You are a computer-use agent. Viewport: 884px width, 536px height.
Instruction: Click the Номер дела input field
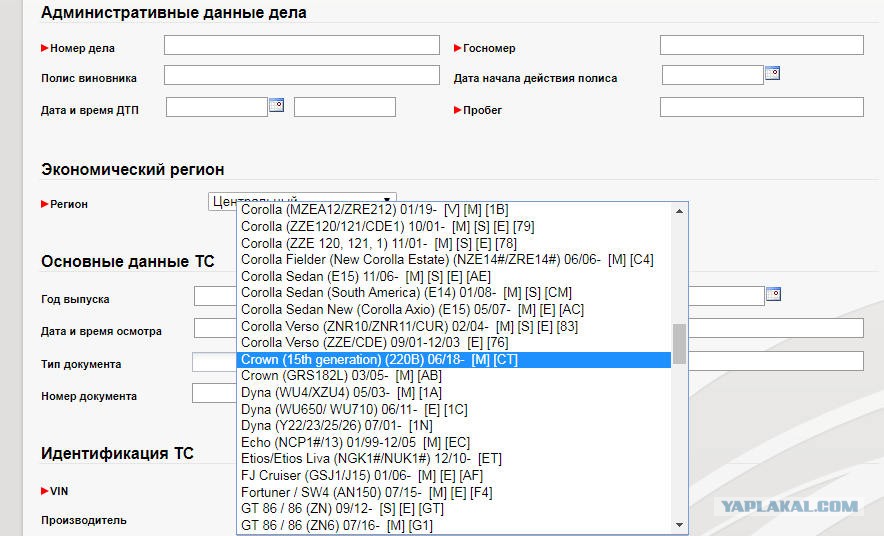(x=302, y=45)
